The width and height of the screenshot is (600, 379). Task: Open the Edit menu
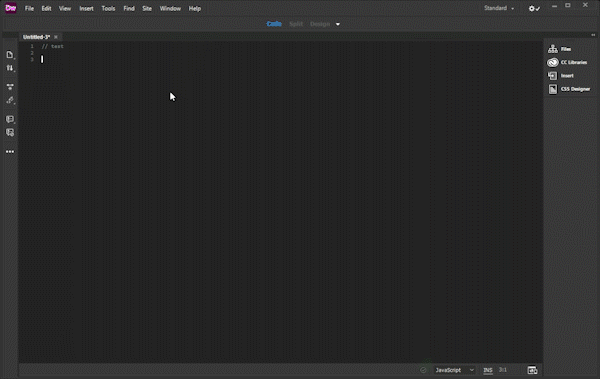point(46,8)
